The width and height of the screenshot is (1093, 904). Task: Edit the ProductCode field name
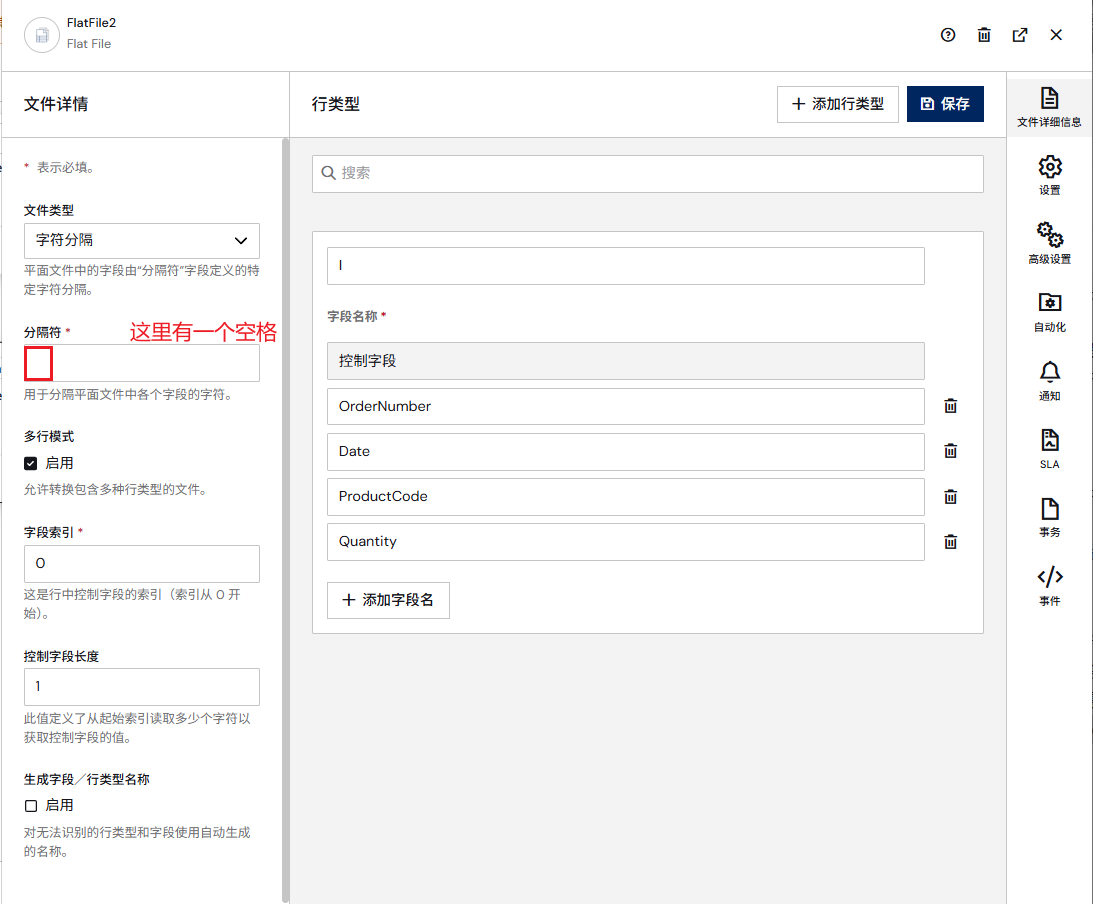point(625,497)
